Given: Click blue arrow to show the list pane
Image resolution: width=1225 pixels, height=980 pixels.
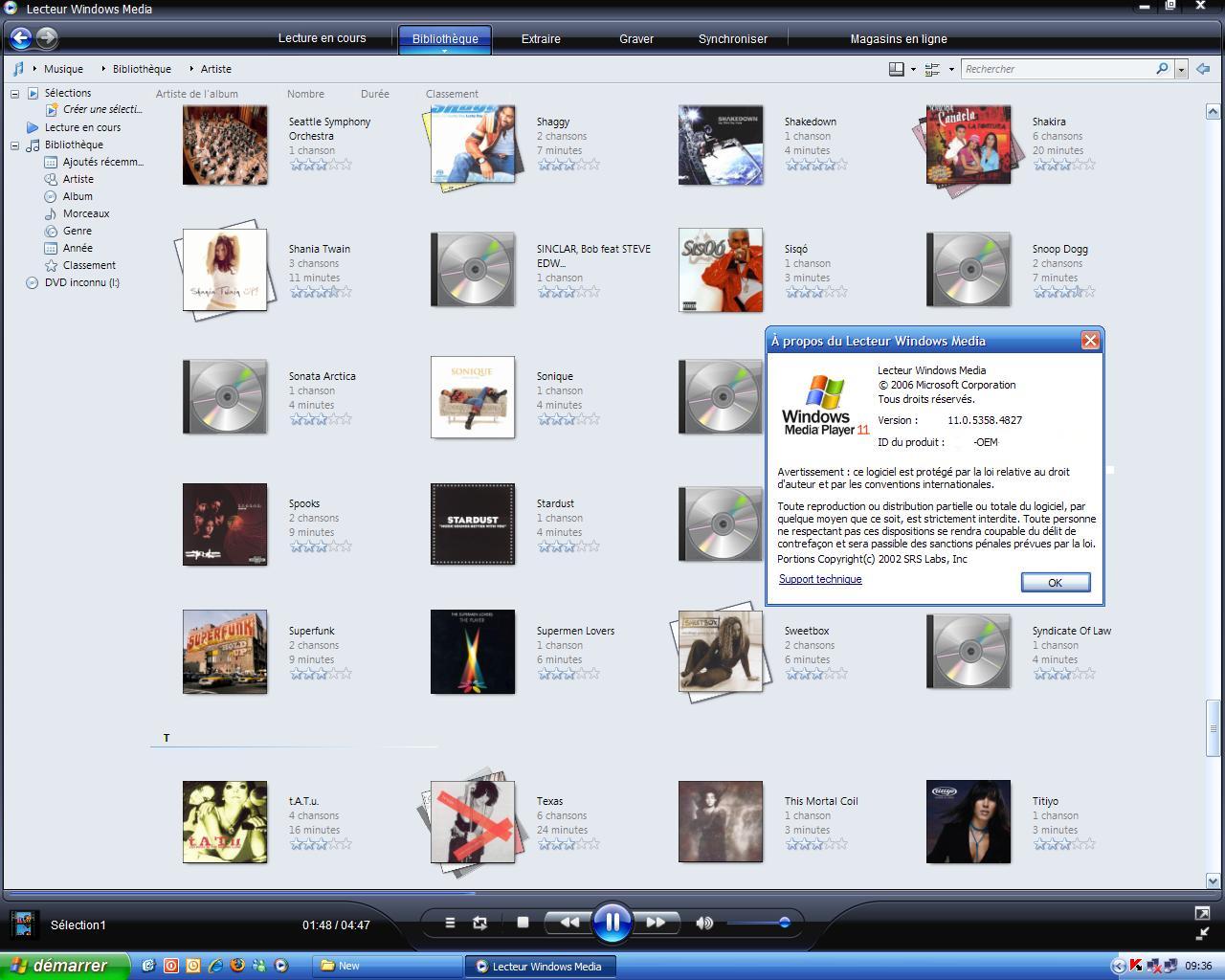Looking at the screenshot, I should pyautogui.click(x=1203, y=69).
